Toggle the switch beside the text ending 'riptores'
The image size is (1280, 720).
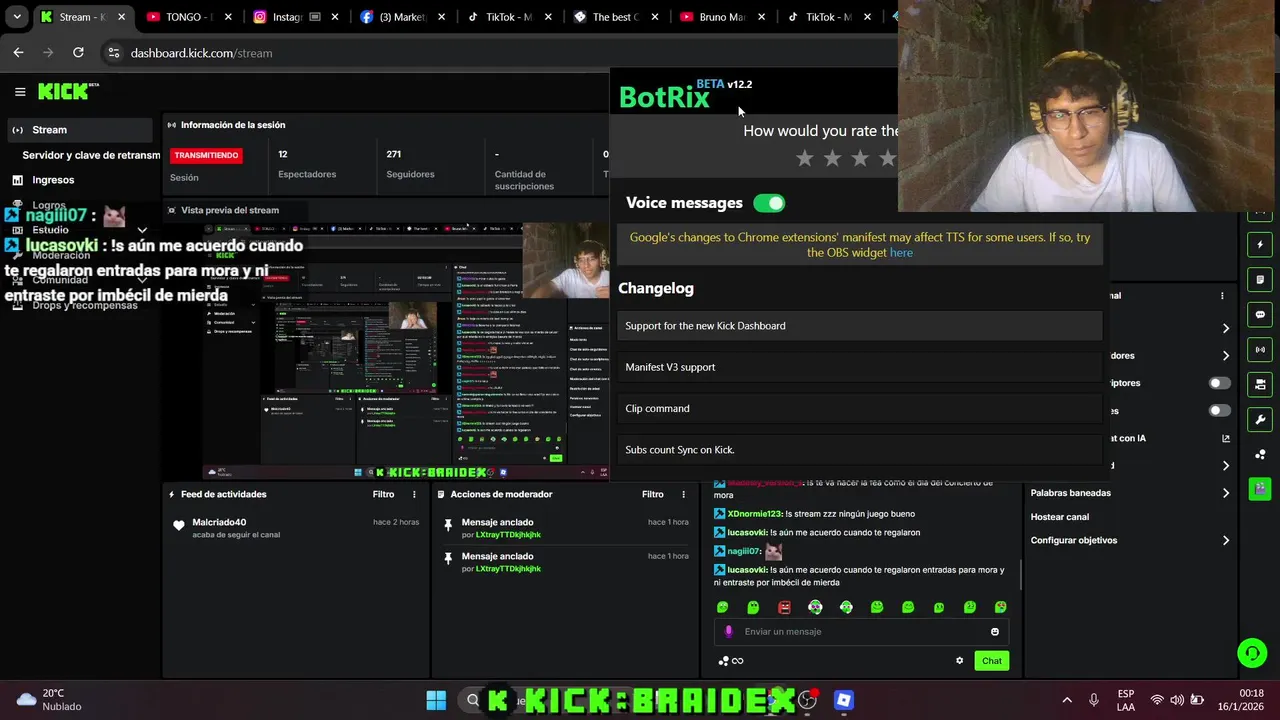(1219, 383)
